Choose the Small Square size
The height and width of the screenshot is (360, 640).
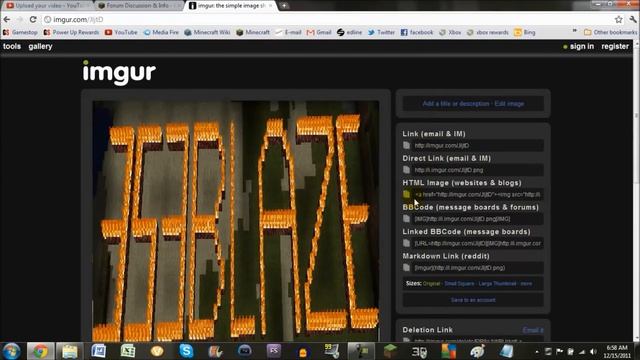pyautogui.click(x=459, y=283)
